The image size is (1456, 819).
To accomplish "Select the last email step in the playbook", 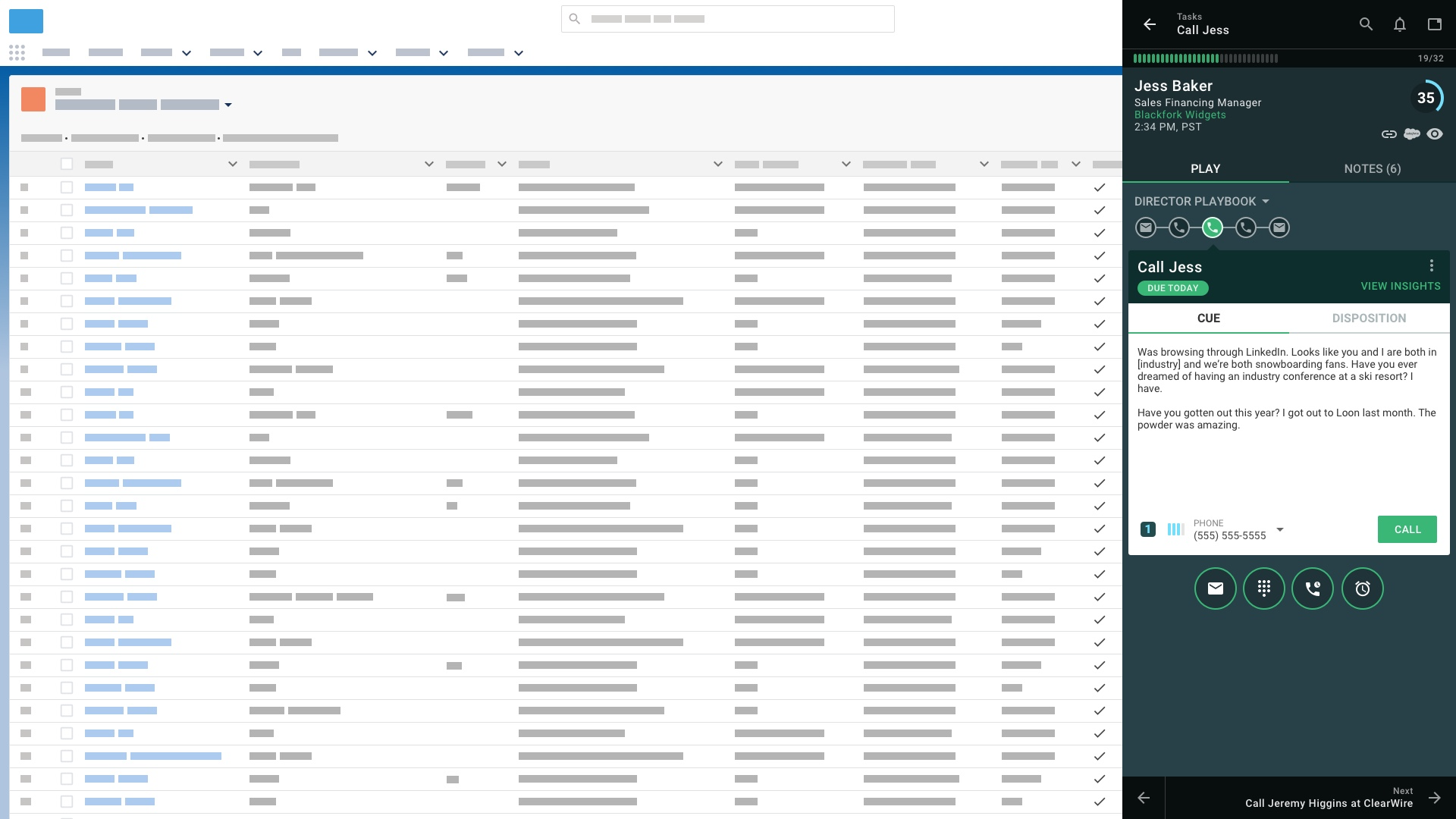I will [x=1279, y=227].
